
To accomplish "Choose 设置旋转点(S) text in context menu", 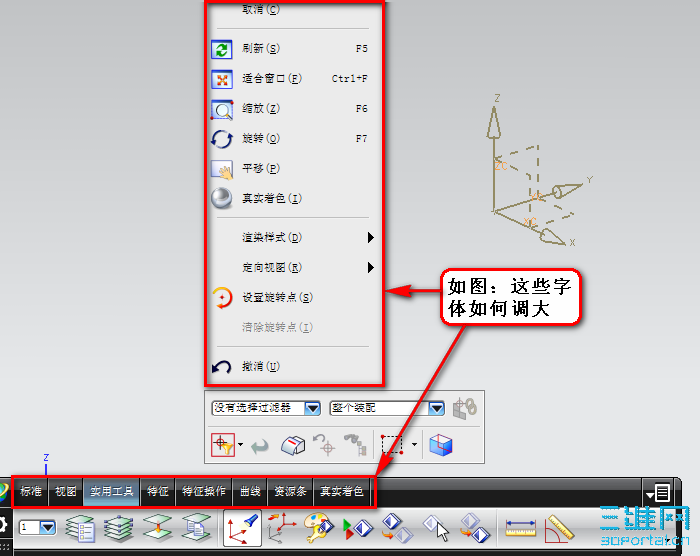I will click(x=277, y=298).
